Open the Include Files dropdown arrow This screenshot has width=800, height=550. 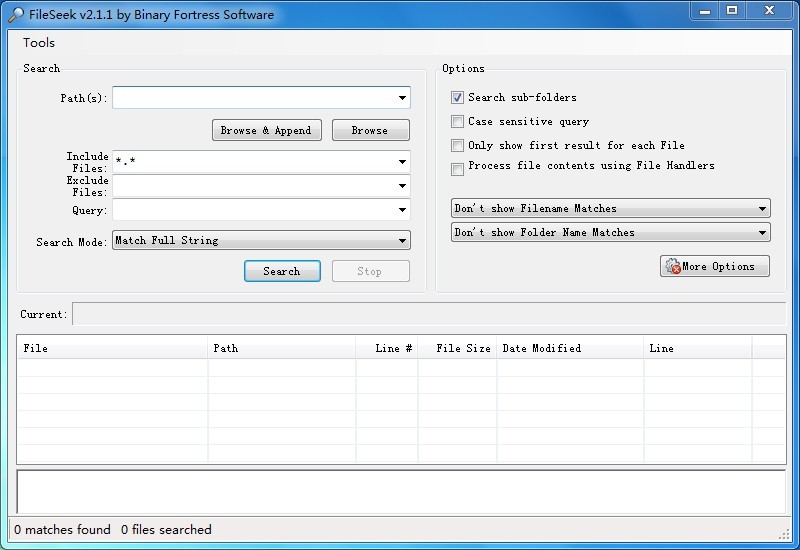402,162
